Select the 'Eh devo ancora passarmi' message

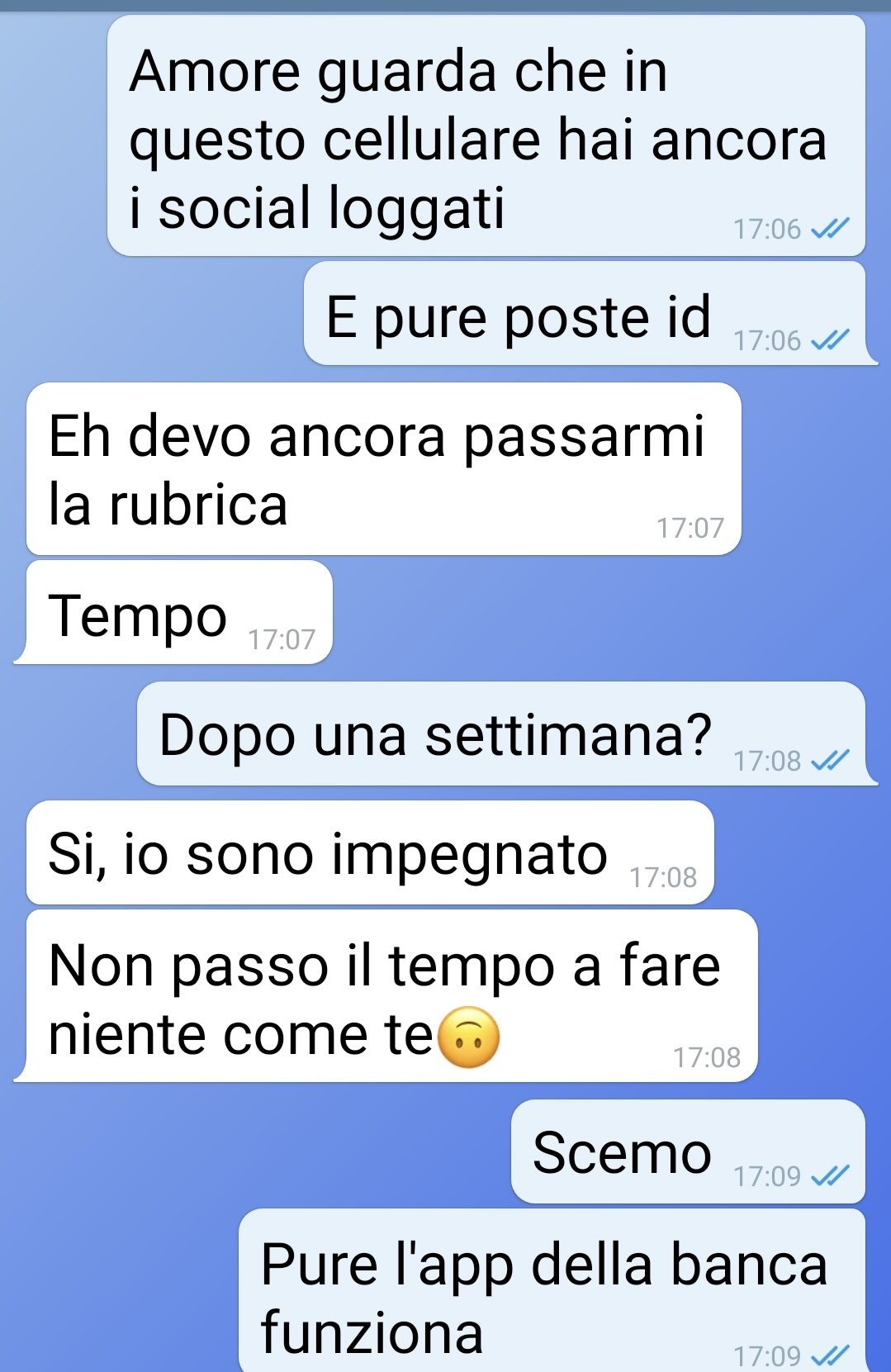384,469
